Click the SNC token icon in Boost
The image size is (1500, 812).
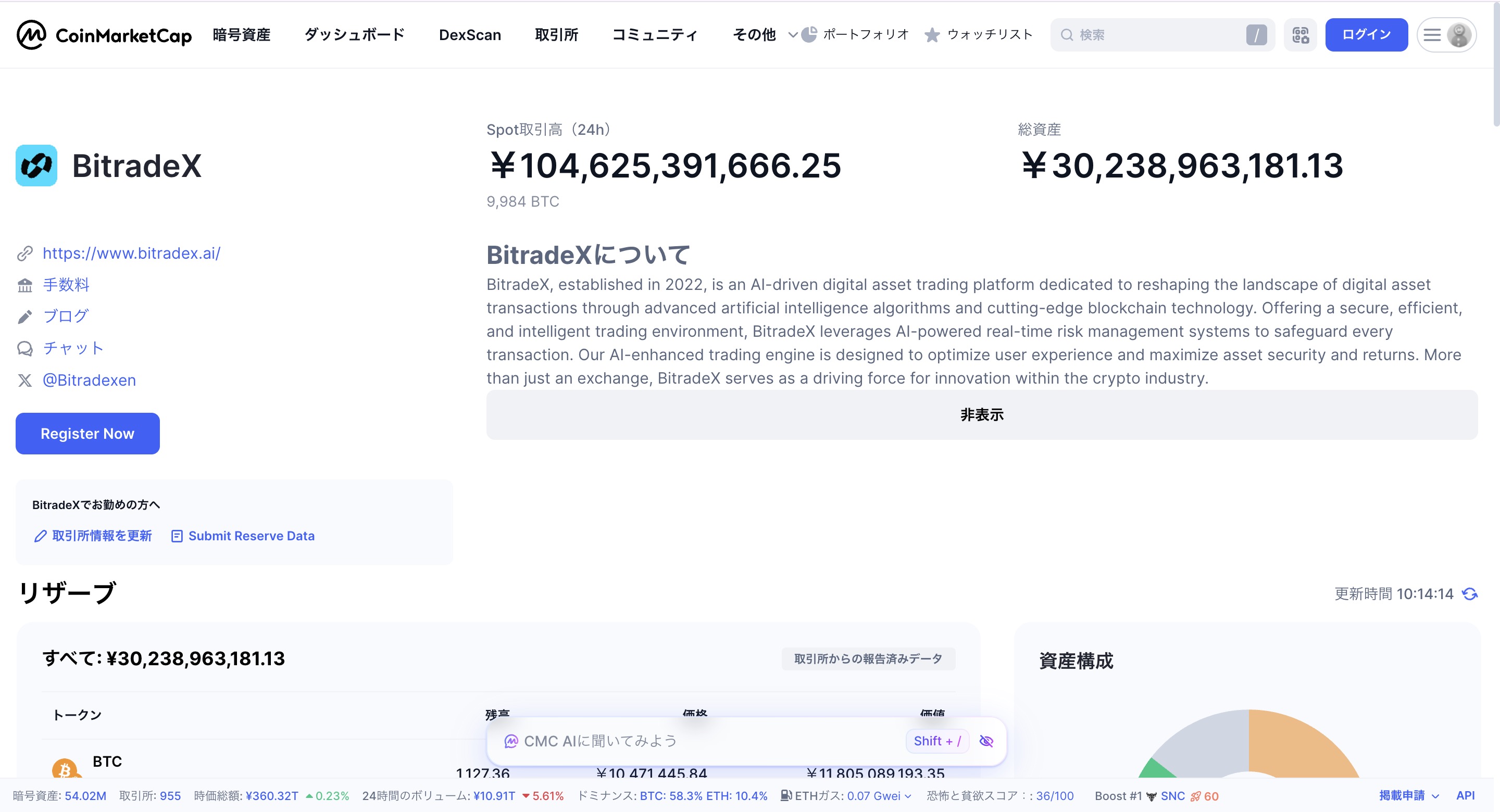(x=1151, y=796)
